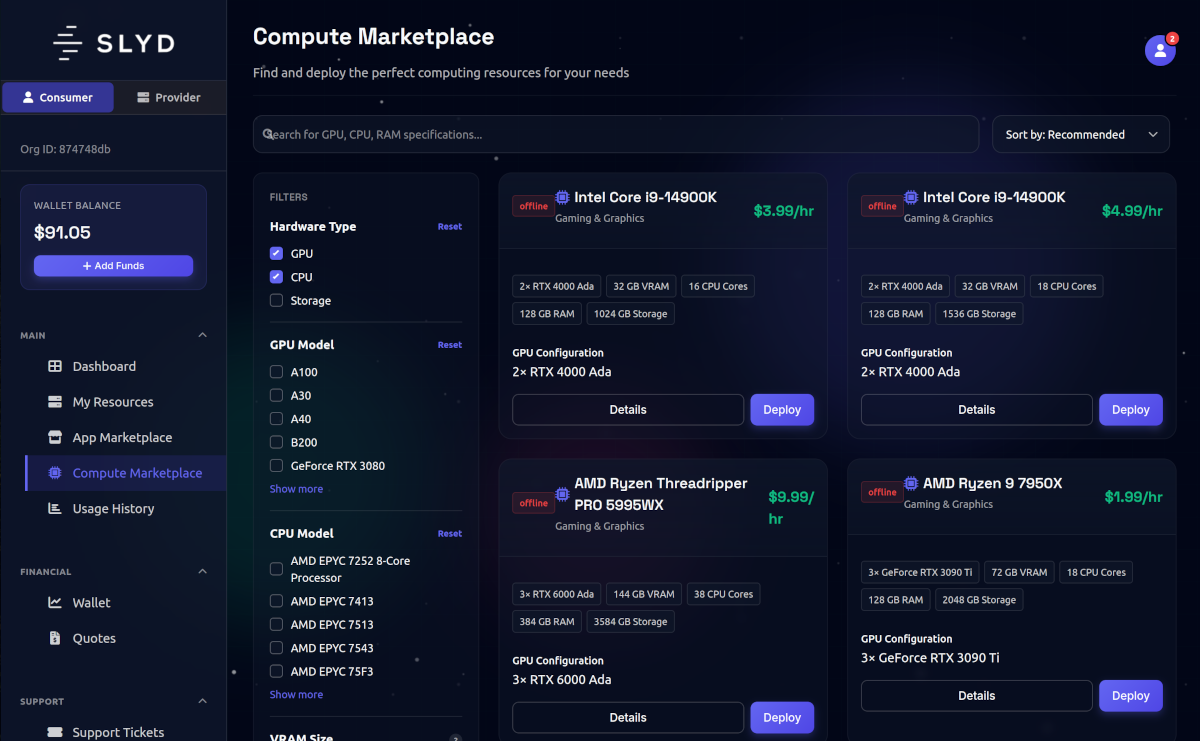Check the Storage hardware type filter
This screenshot has height=741, width=1200.
pyautogui.click(x=276, y=300)
